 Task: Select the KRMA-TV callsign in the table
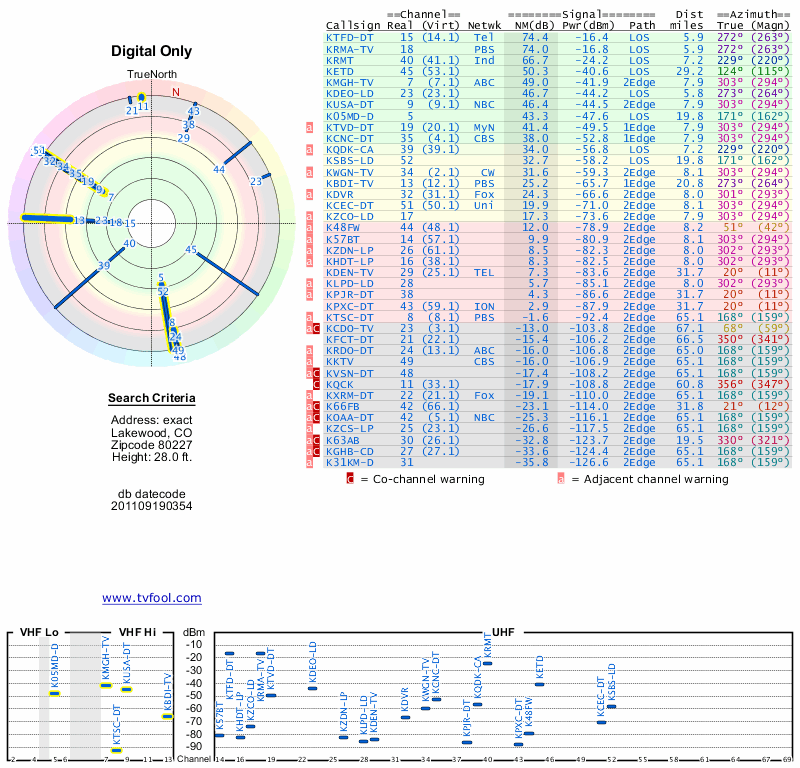click(x=351, y=48)
